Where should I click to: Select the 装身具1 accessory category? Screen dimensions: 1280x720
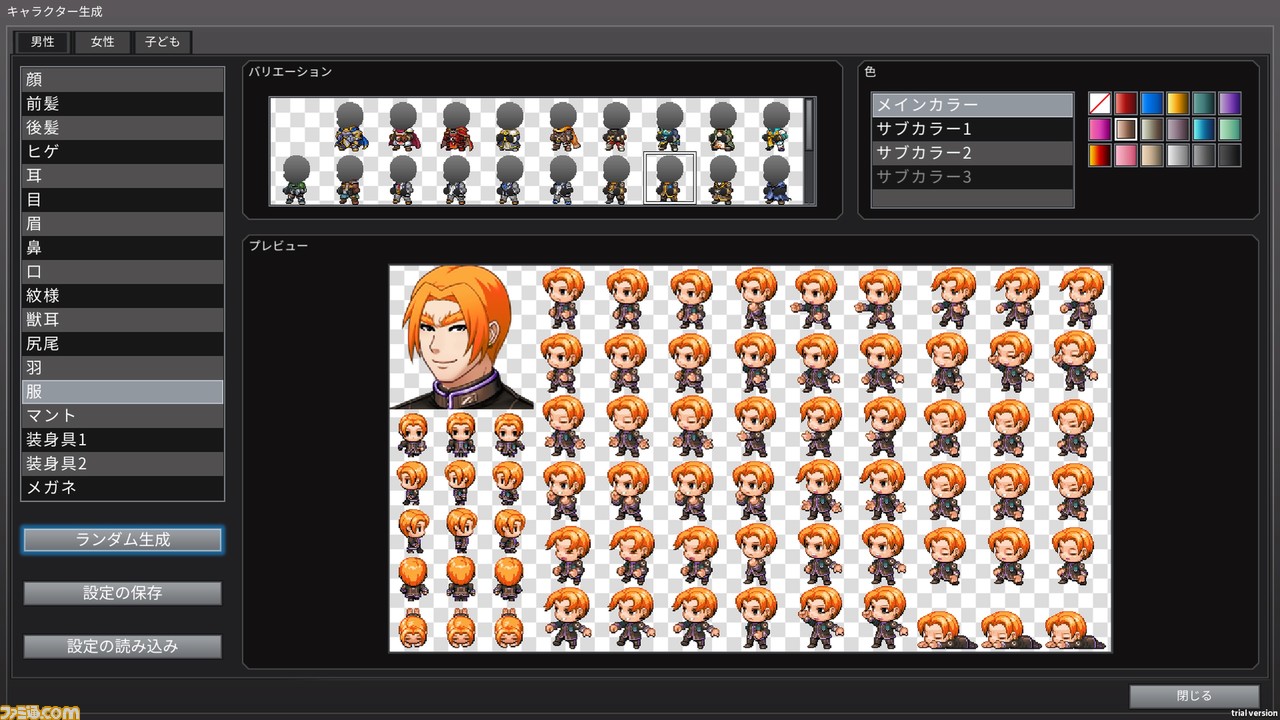122,439
